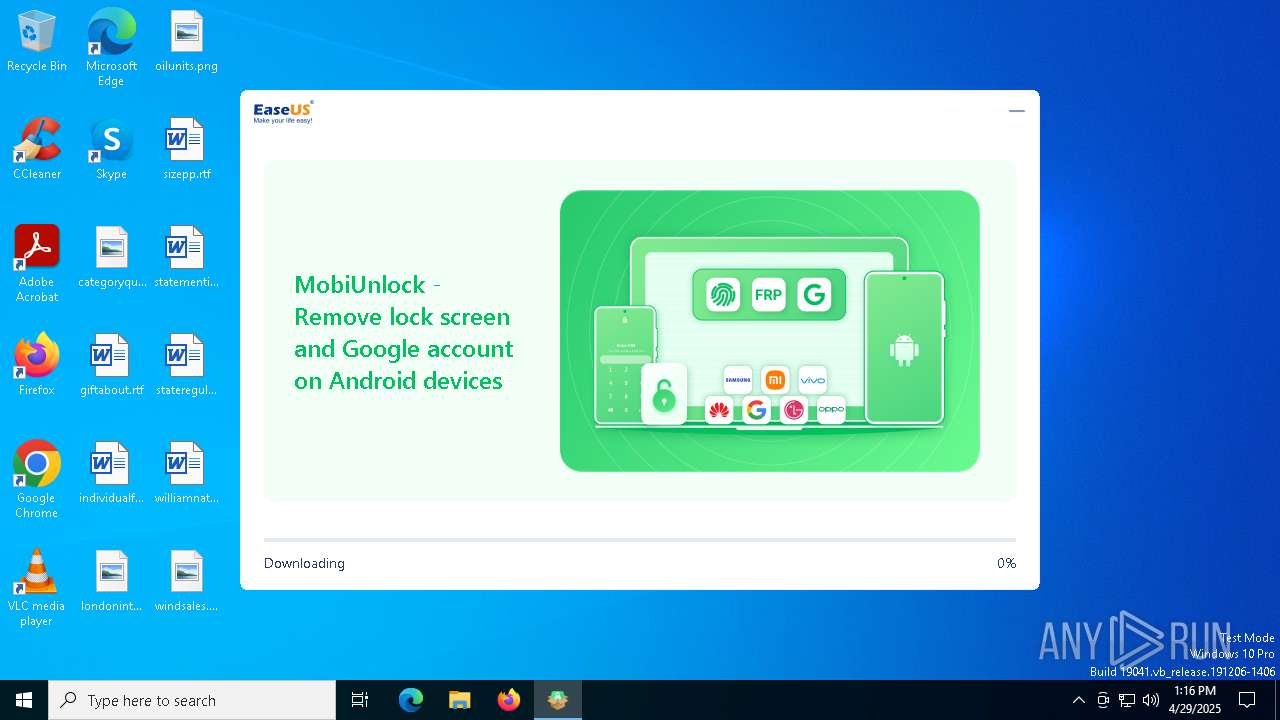Open File Explorer from the taskbar
This screenshot has width=1280, height=720.
point(459,700)
